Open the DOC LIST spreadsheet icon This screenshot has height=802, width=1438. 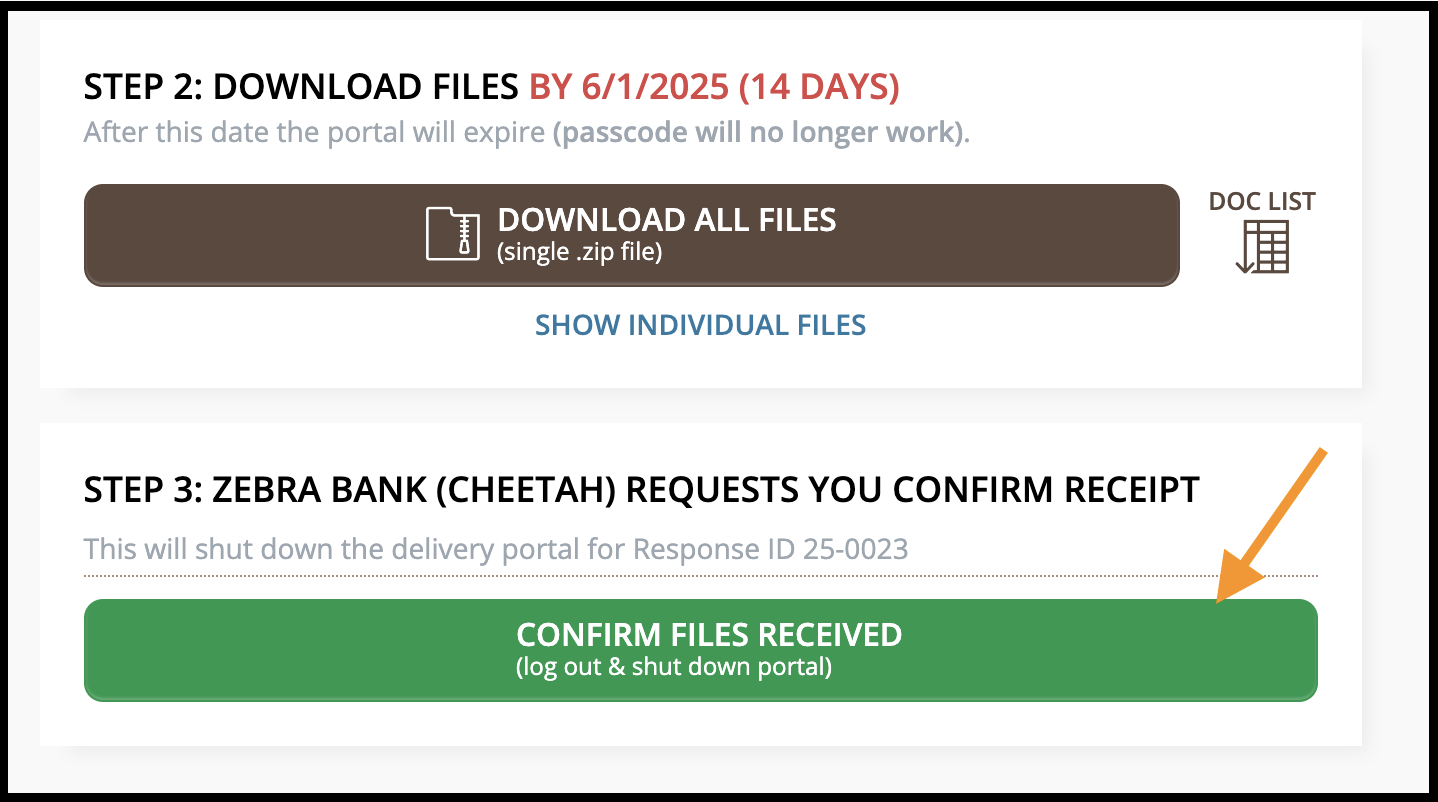(1263, 247)
